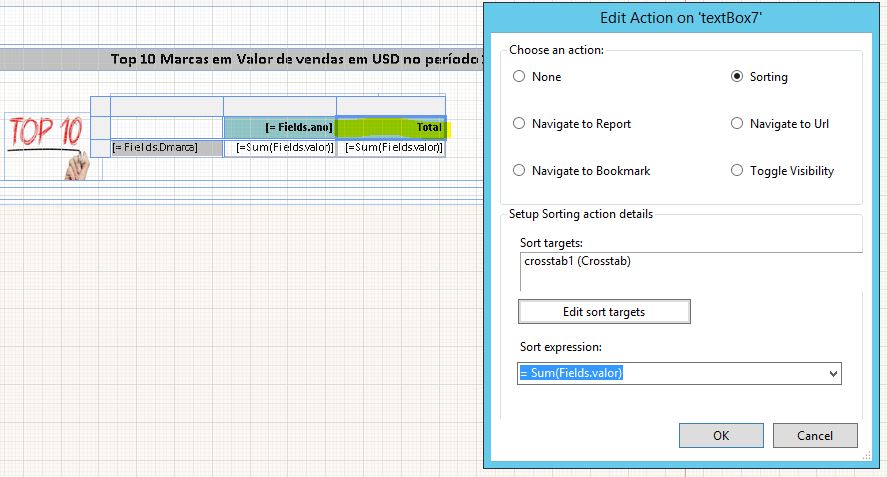This screenshot has width=887, height=477.
Task: Cancel the Edit Action dialog
Action: point(815,435)
